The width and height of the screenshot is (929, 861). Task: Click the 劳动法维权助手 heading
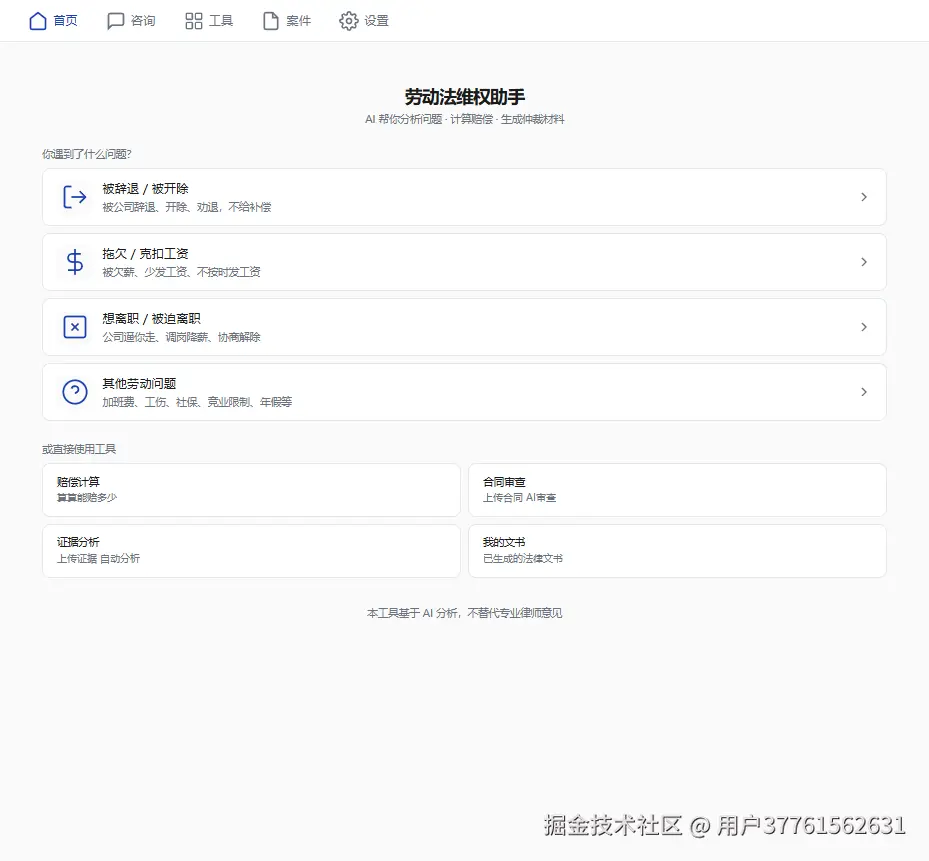(464, 97)
